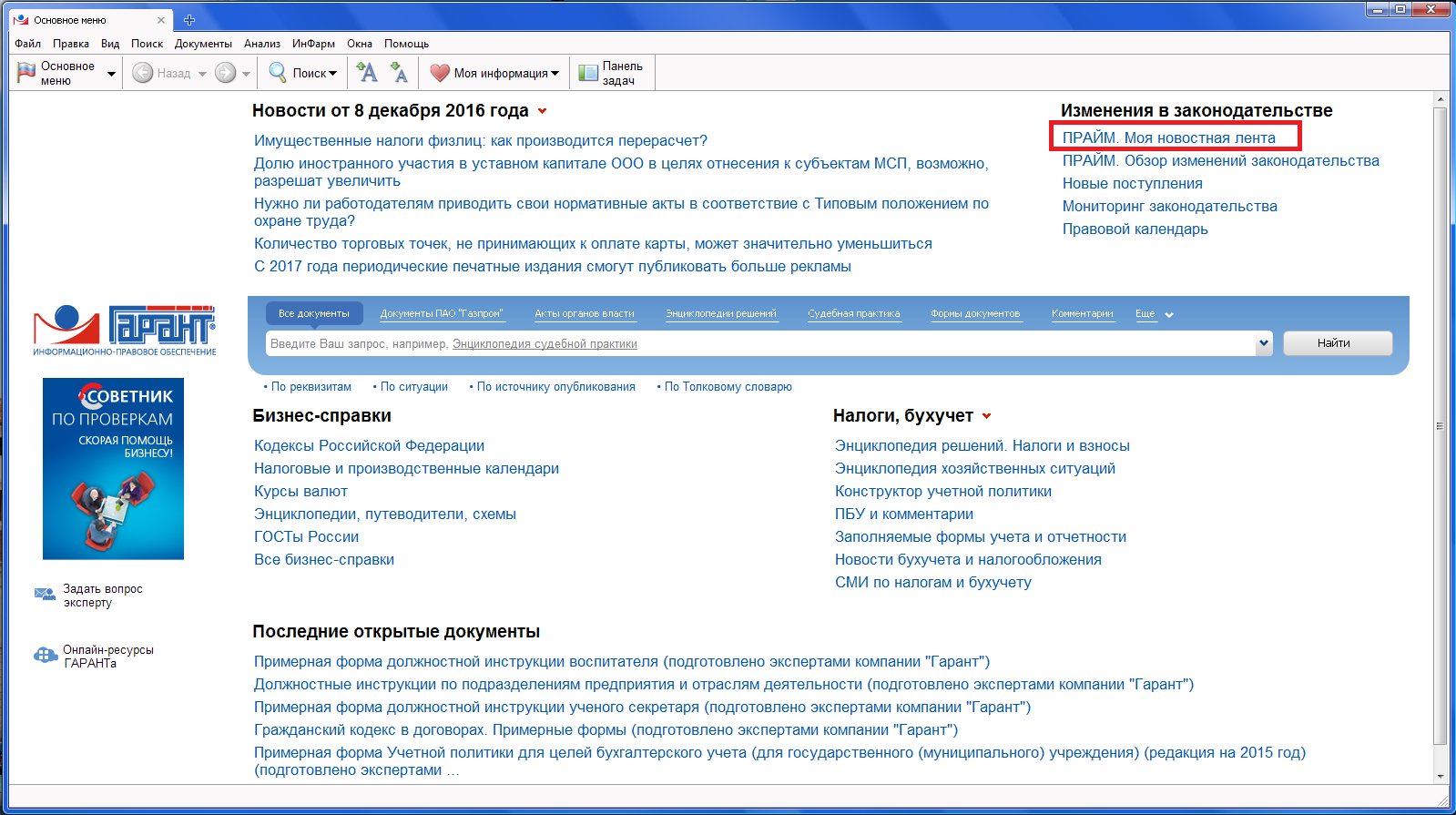Click the Назад back arrow icon

142,73
